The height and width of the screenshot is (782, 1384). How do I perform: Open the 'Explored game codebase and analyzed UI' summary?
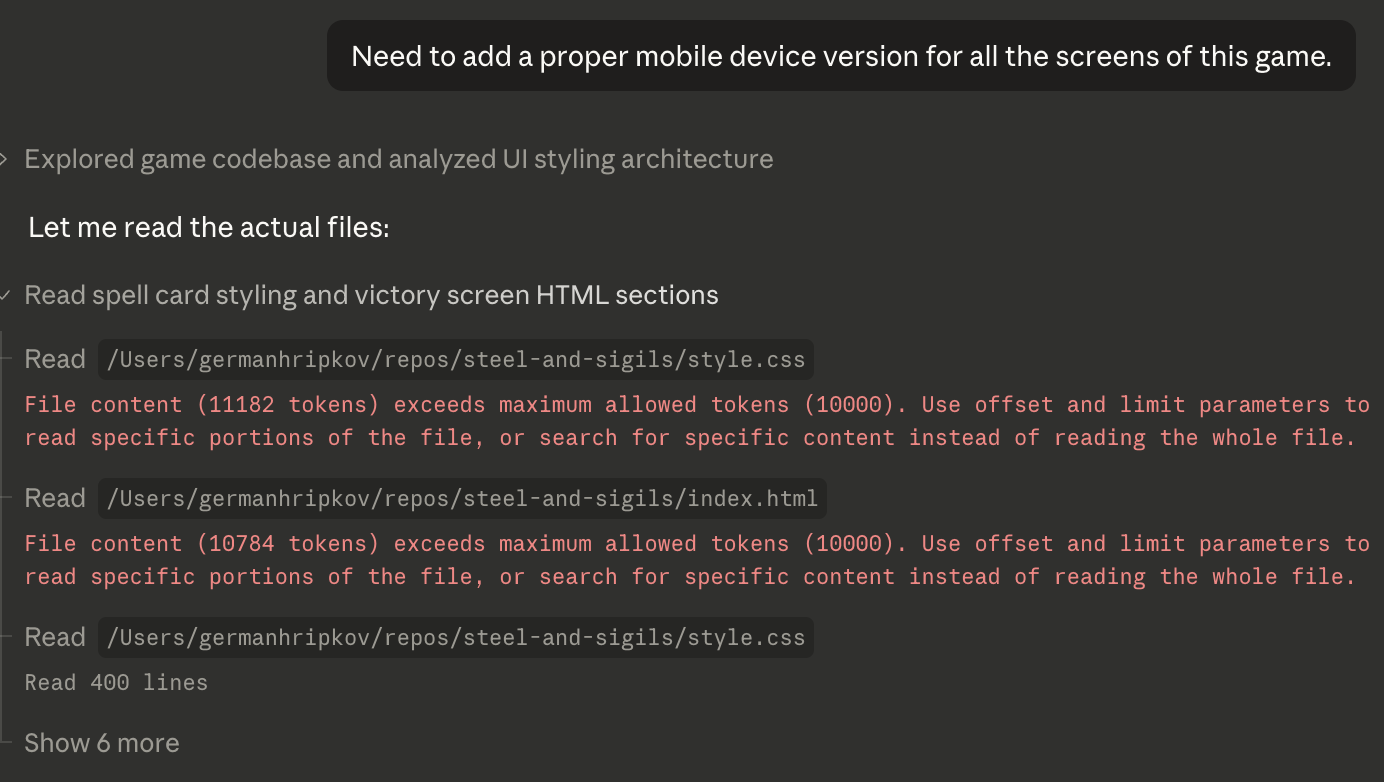click(398, 159)
